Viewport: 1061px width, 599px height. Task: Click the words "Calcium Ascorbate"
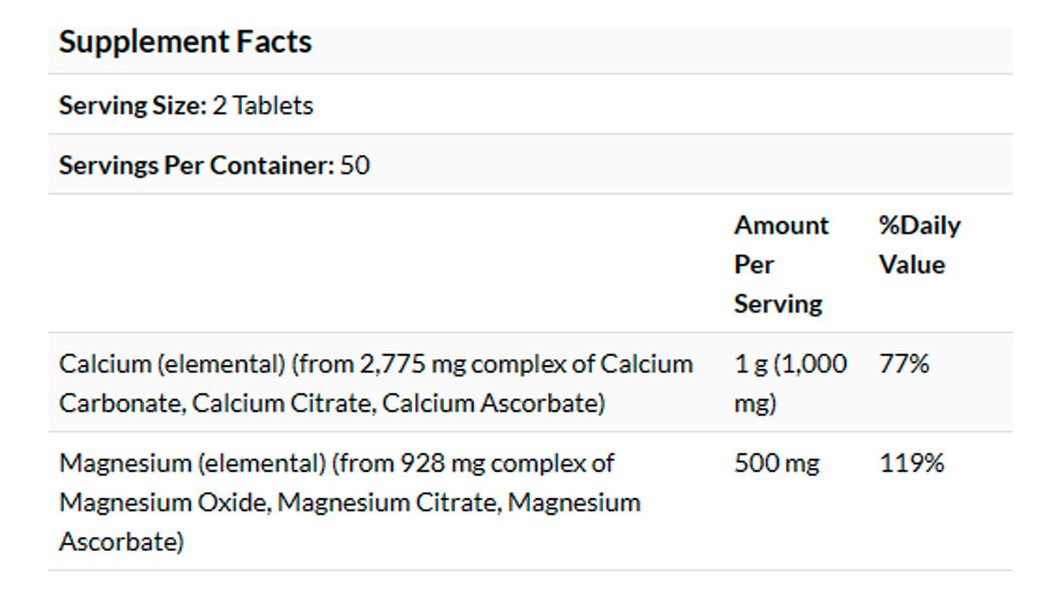point(490,403)
